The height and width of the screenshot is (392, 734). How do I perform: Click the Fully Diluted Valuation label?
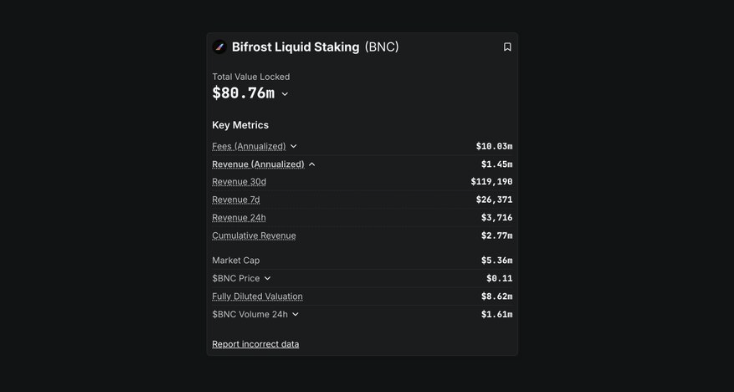click(257, 296)
